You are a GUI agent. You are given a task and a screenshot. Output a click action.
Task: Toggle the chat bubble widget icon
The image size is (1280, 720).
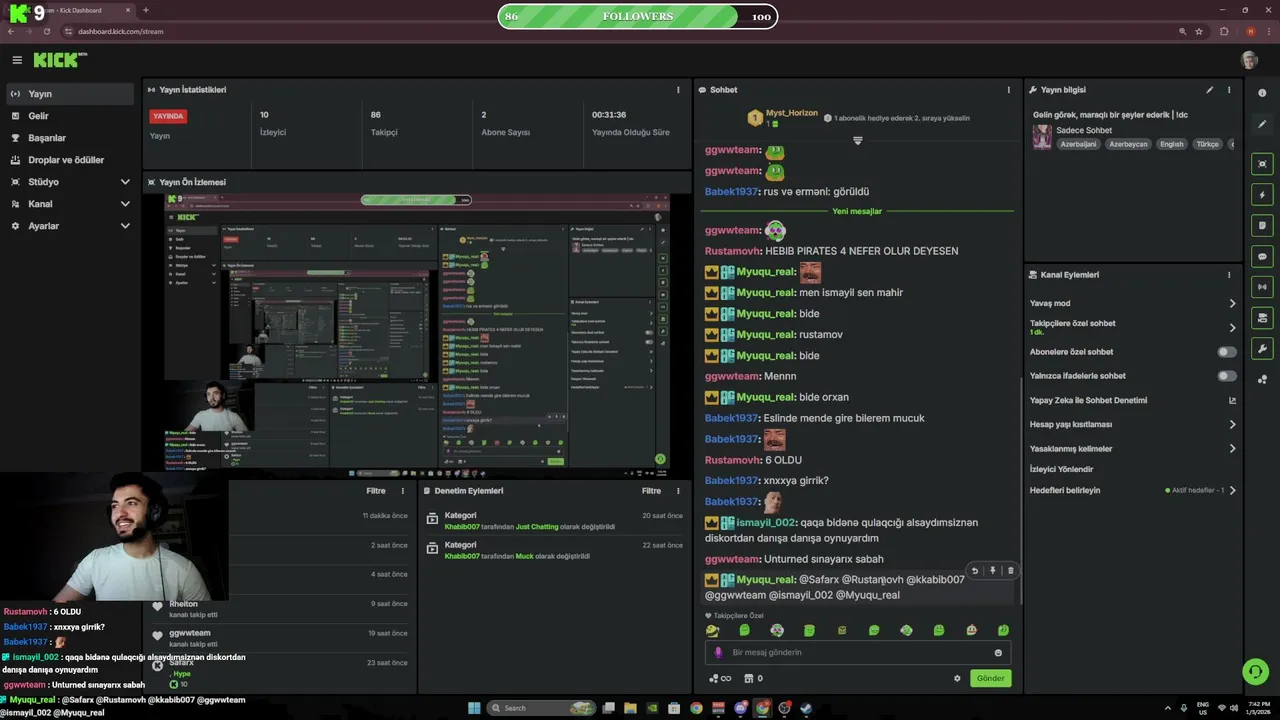coord(1262,257)
